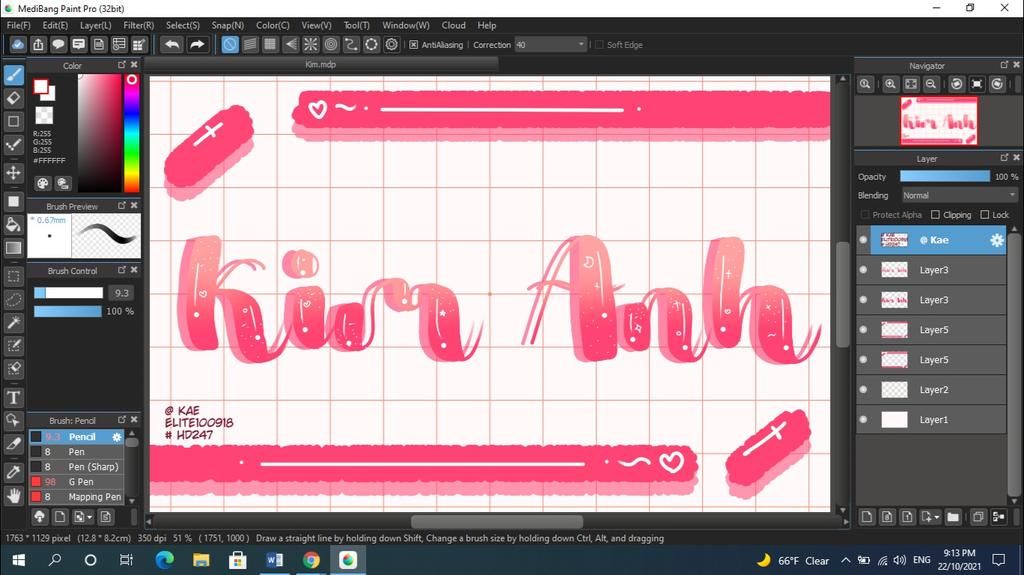Image resolution: width=1024 pixels, height=575 pixels.
Task: Open the Blending mode dropdown
Action: pyautogui.click(x=959, y=195)
